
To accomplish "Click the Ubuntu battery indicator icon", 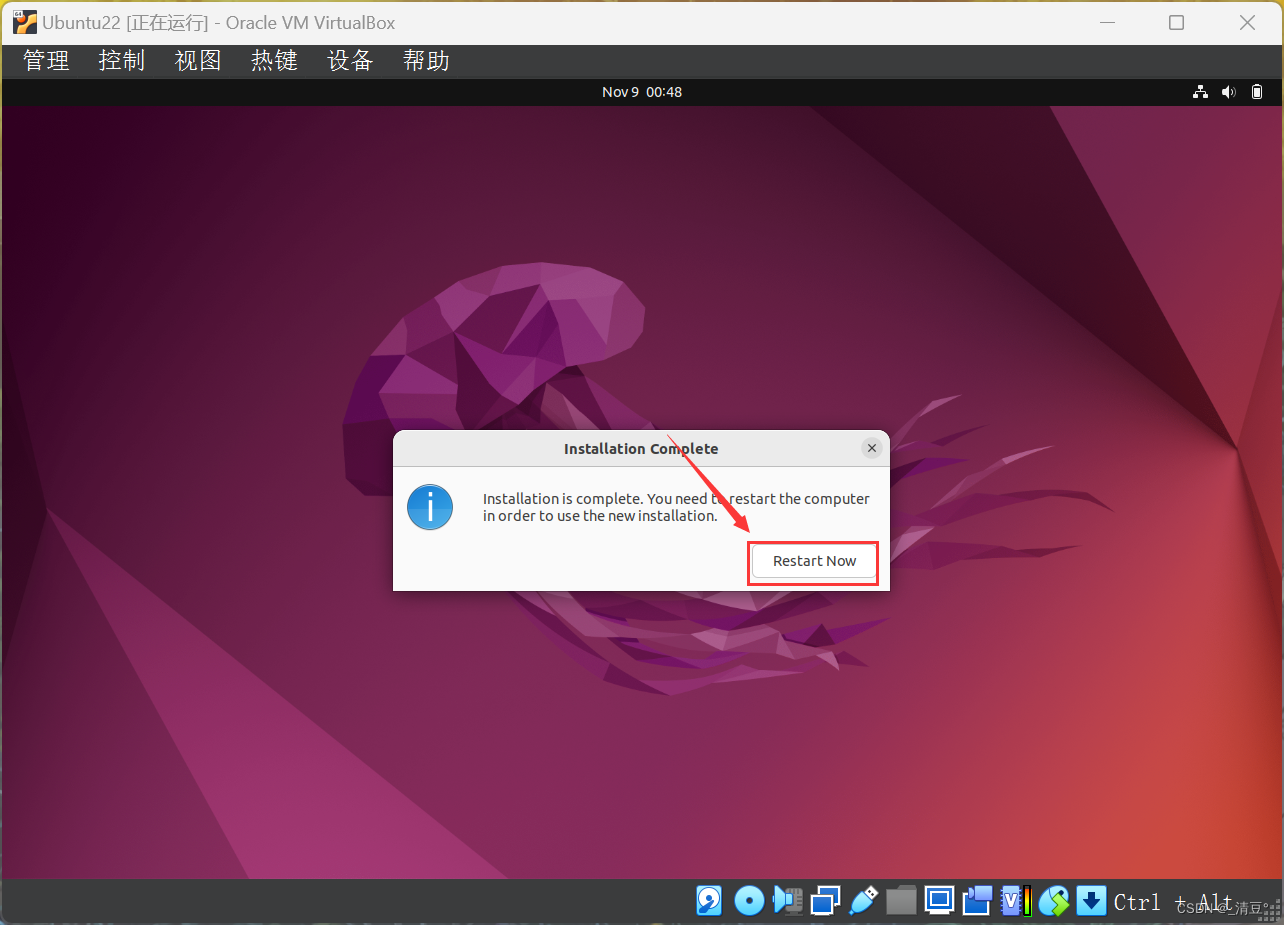I will (x=1257, y=92).
